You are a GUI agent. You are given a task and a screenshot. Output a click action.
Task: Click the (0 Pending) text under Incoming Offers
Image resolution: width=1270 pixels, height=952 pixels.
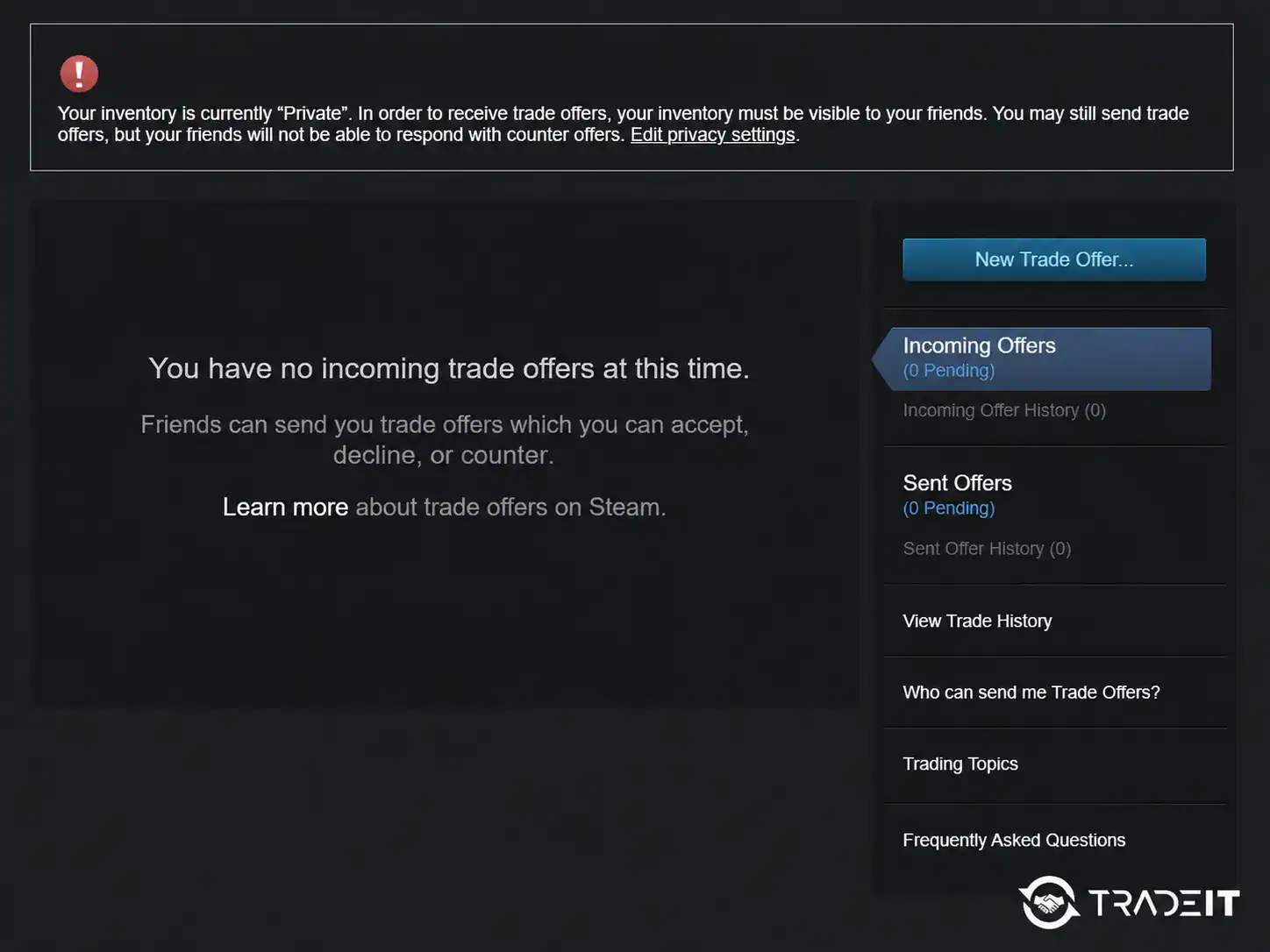tap(949, 371)
